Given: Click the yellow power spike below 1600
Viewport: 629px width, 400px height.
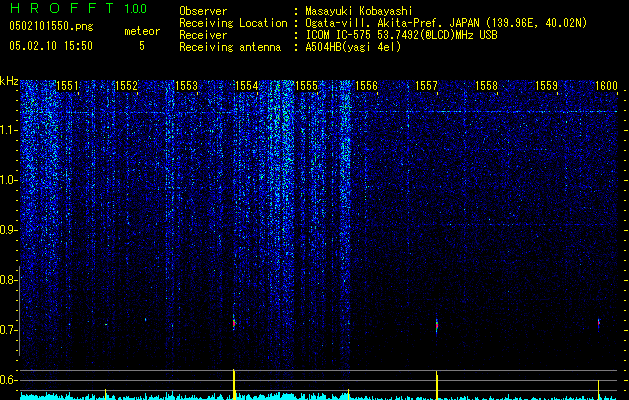Looking at the screenshot, I should pyautogui.click(x=599, y=390).
